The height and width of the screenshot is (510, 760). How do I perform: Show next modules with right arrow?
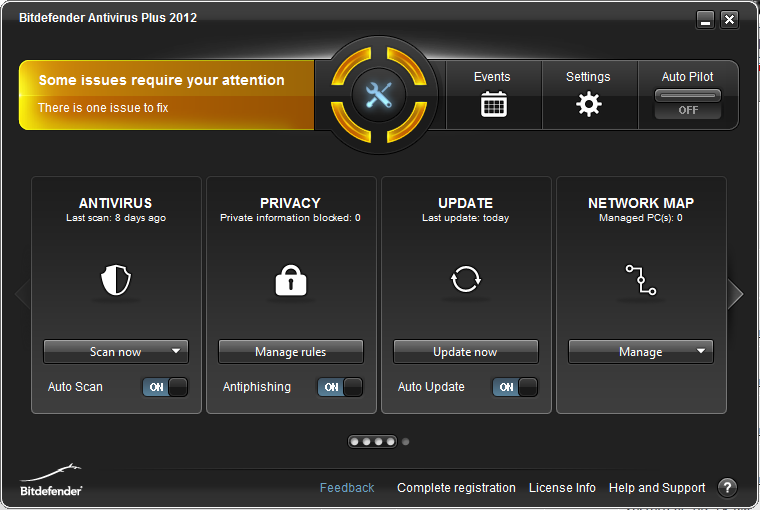[x=735, y=294]
